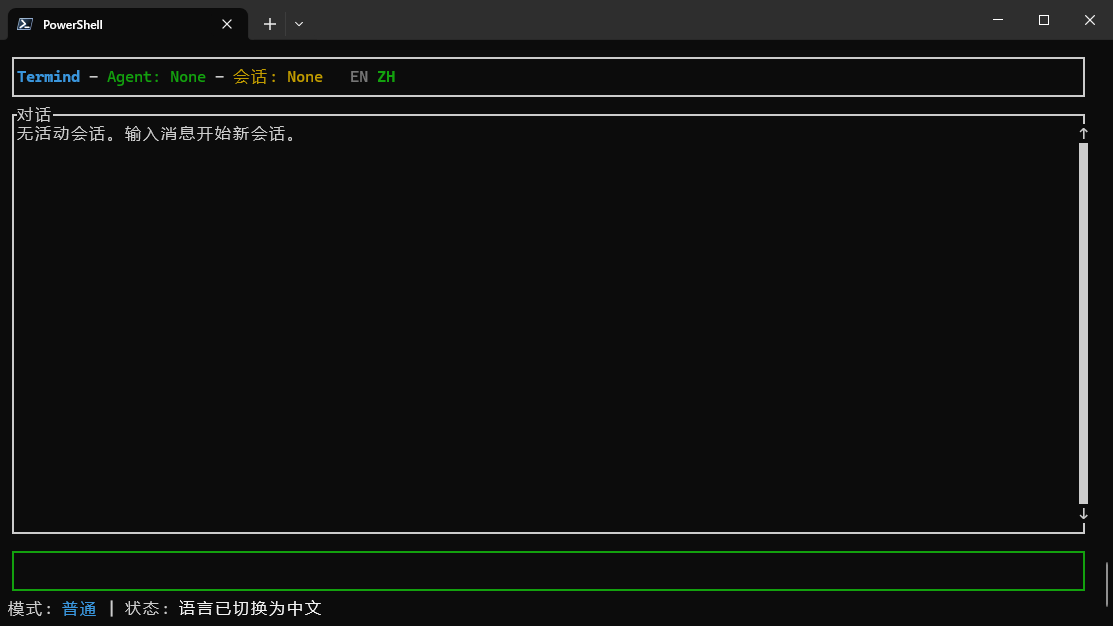
Task: Expand the new tab profile dropdown chevron
Action: (299, 24)
